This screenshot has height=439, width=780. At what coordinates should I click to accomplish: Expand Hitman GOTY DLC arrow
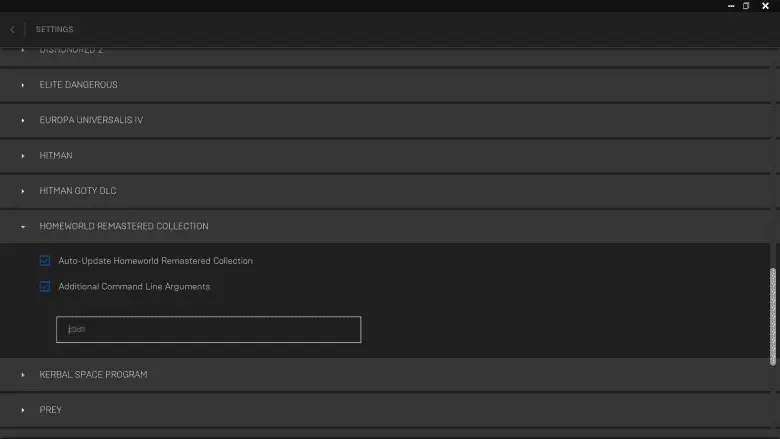pos(23,191)
